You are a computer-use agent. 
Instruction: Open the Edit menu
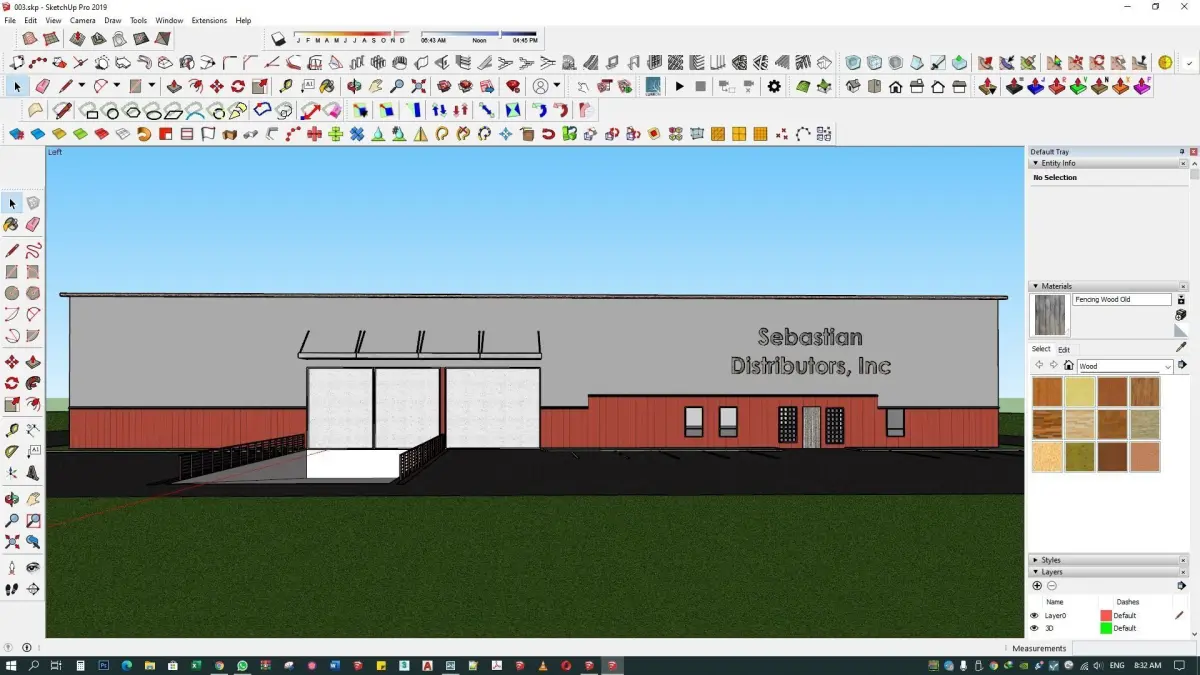[31, 20]
